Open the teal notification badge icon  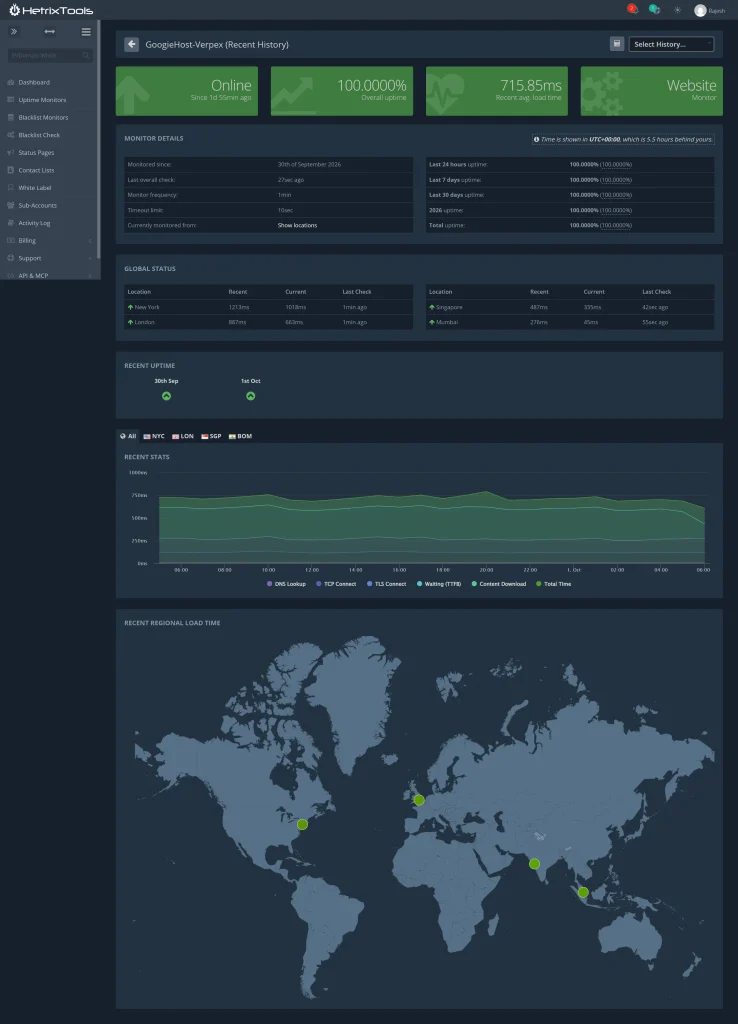[654, 9]
